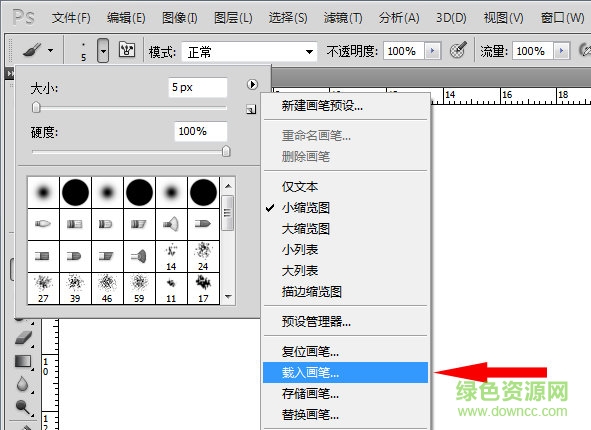This screenshot has height=430, width=591.
Task: Create new preset from this brush icon
Action: point(251,109)
